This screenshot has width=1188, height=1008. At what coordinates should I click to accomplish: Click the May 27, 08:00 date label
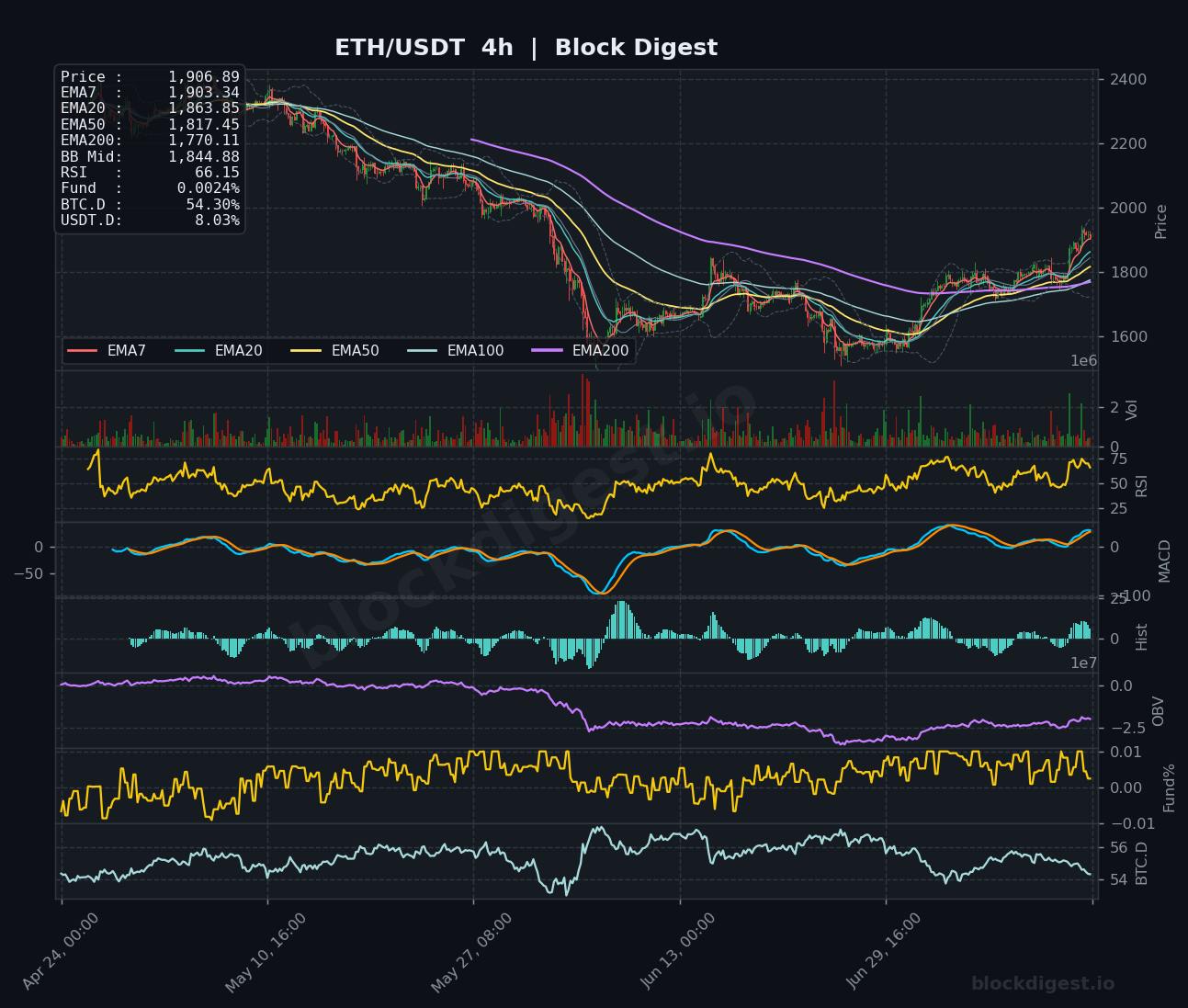pos(472,951)
